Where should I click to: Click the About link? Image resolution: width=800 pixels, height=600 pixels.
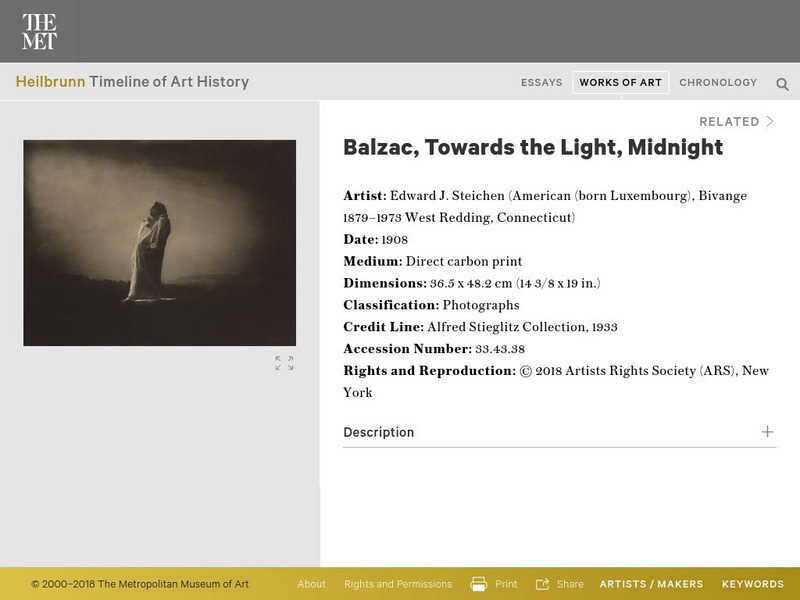pos(311,584)
